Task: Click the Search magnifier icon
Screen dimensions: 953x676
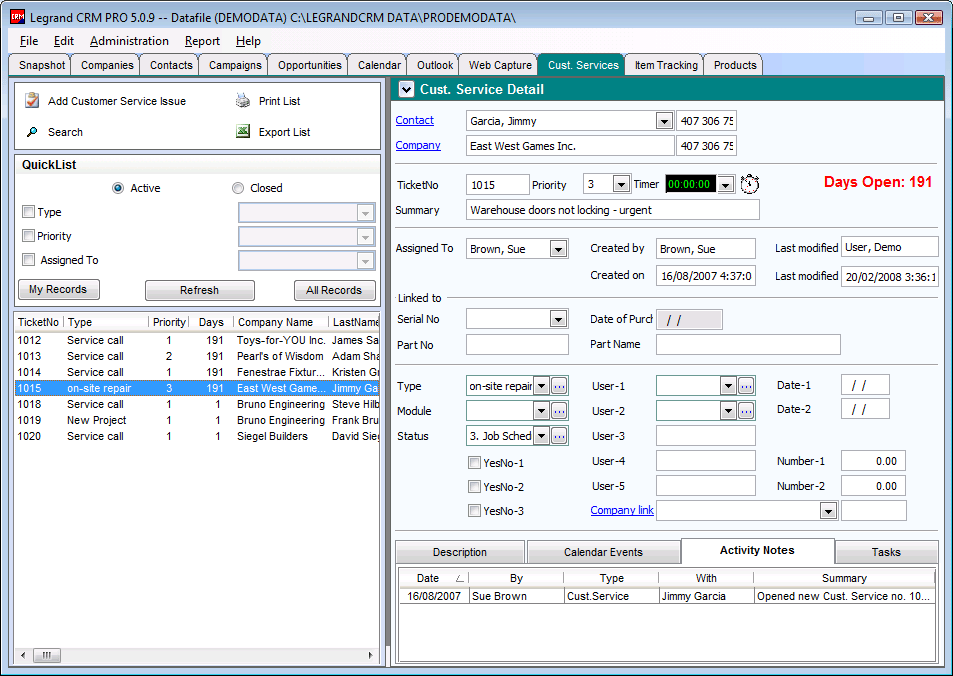Action: coord(32,131)
